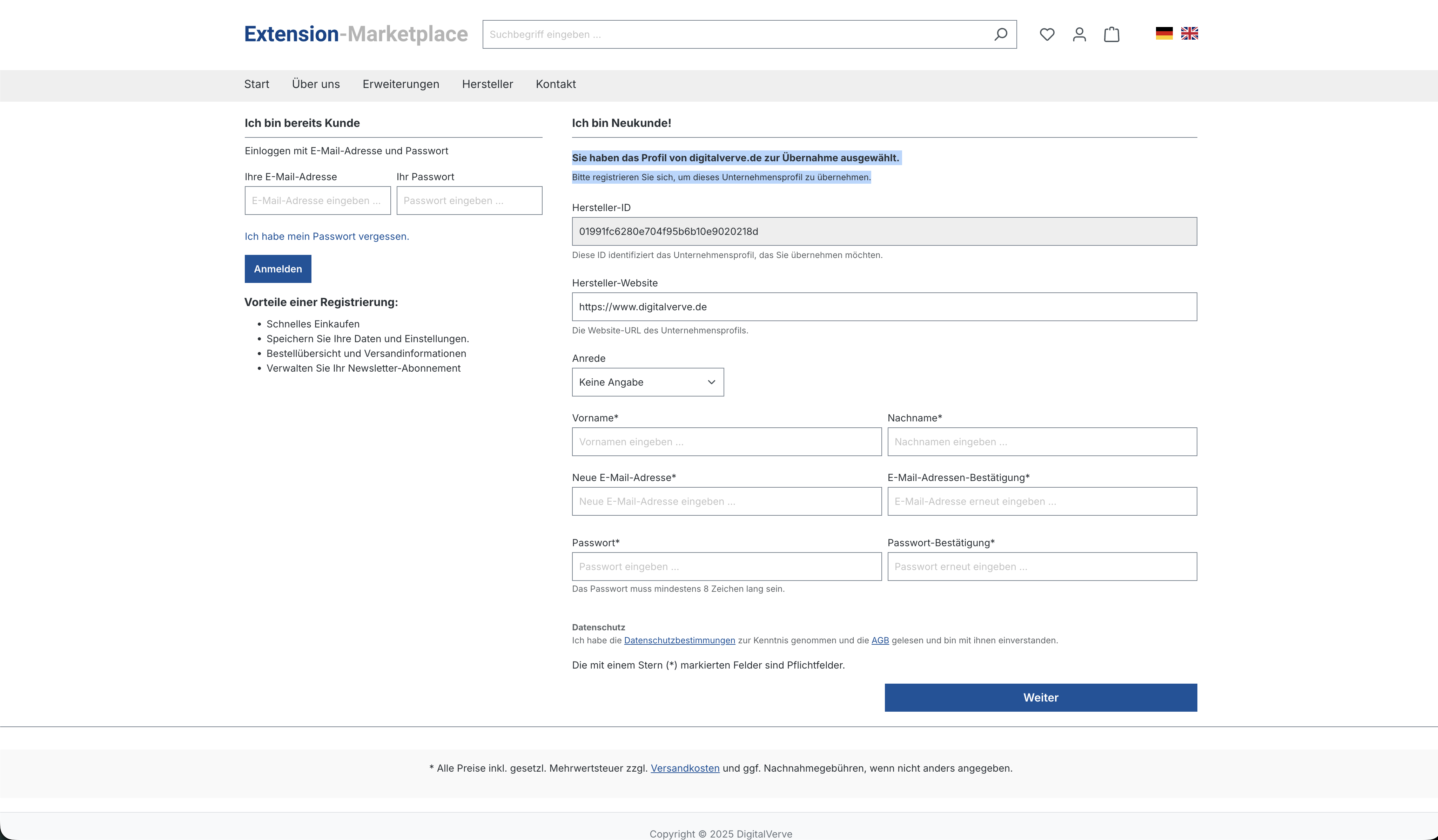Open the wishlist heart icon
Viewport: 1438px width, 840px height.
pos(1047,34)
